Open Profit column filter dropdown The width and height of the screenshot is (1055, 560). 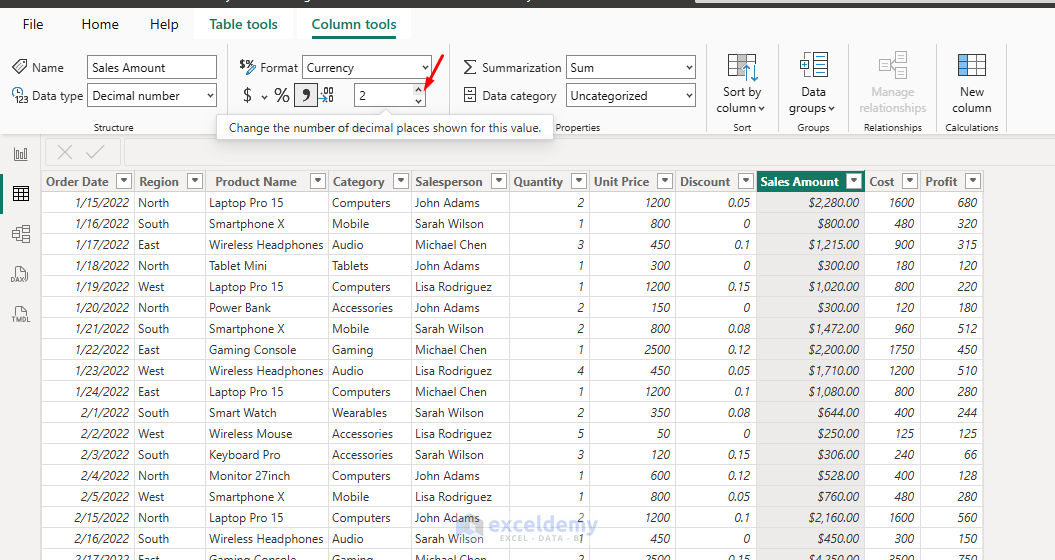point(973,181)
